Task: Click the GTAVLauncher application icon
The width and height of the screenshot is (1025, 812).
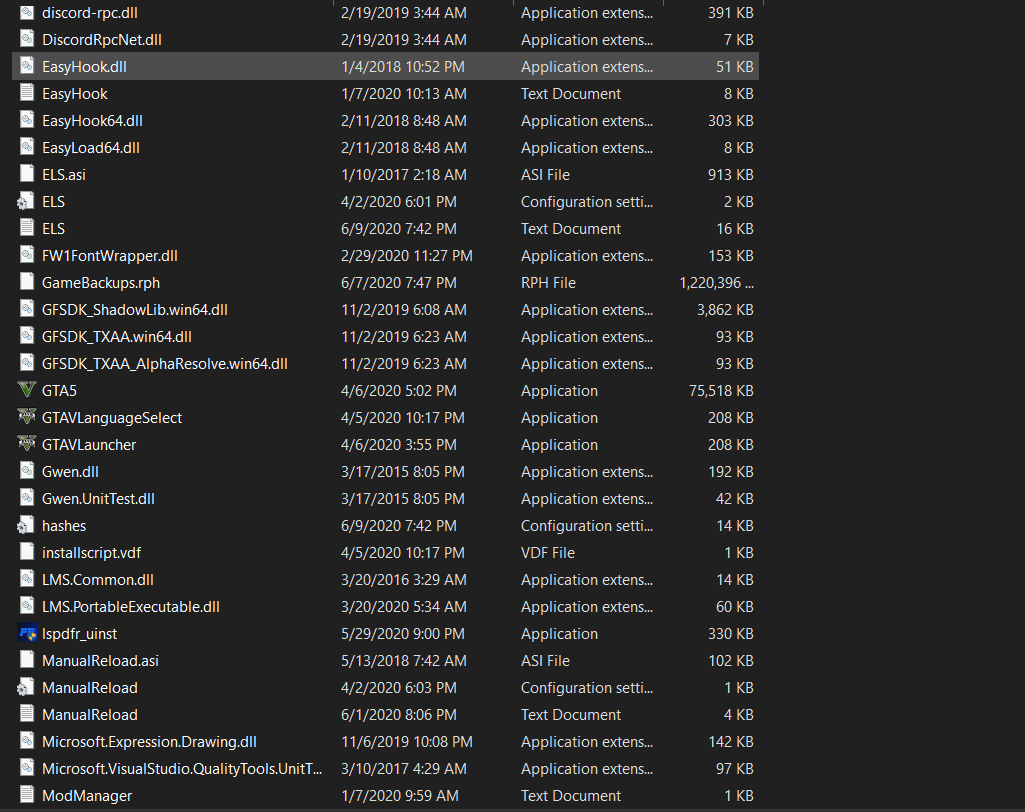Action: coord(27,445)
